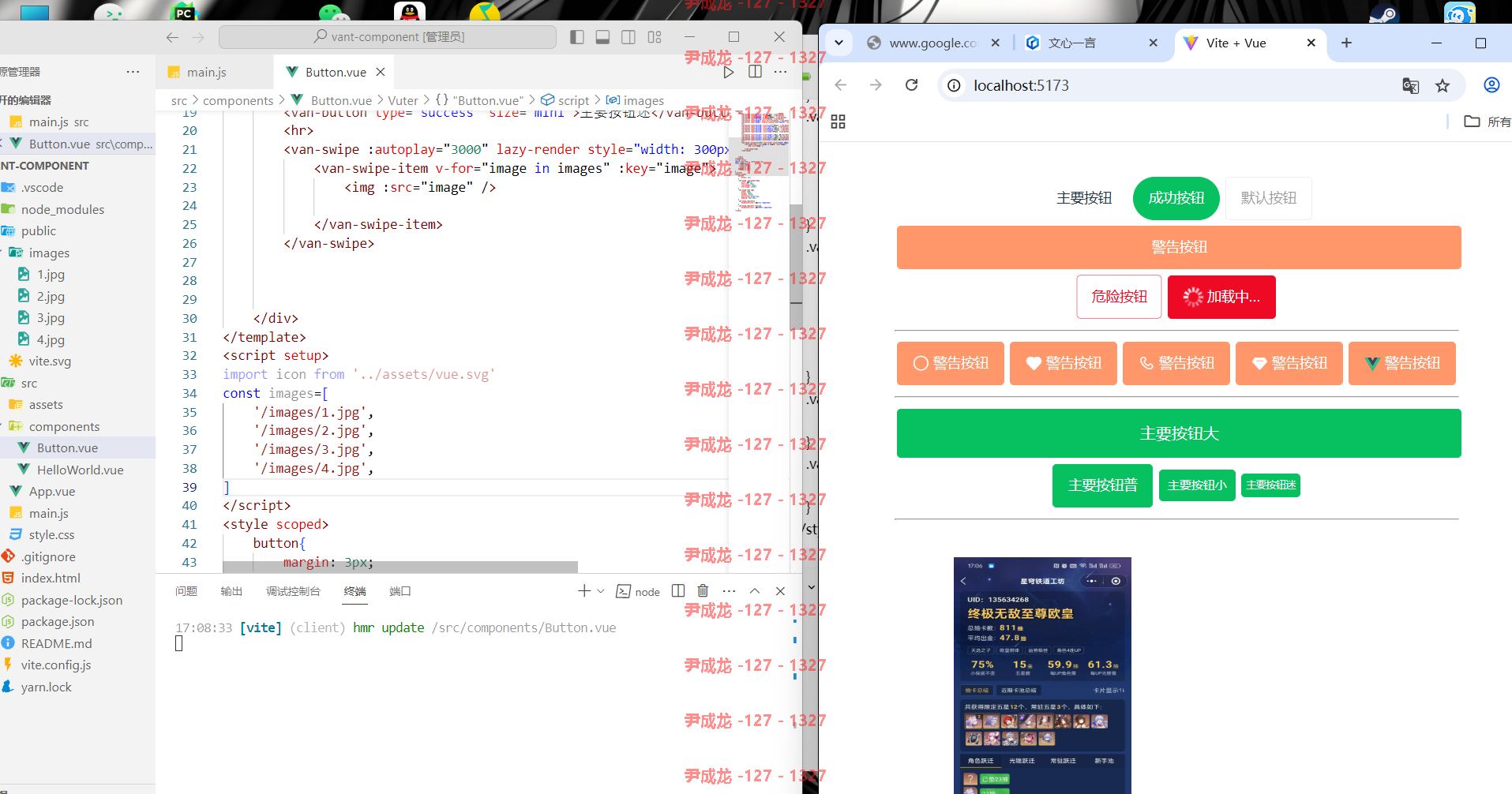
Task: Click the green 成功按钮 button
Action: click(1176, 198)
